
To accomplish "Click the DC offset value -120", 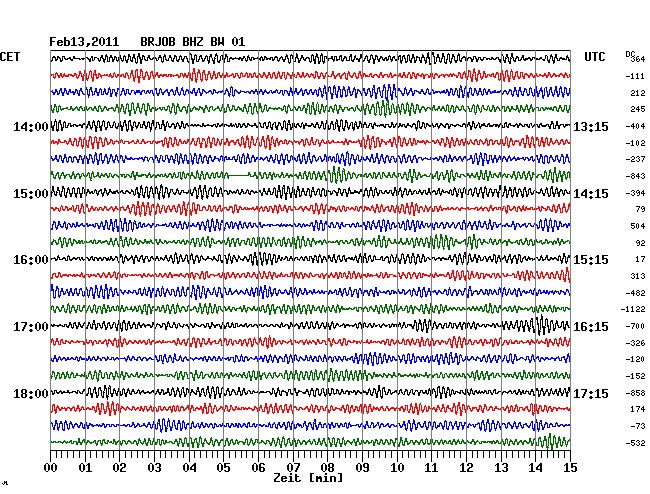I will click(635, 359).
